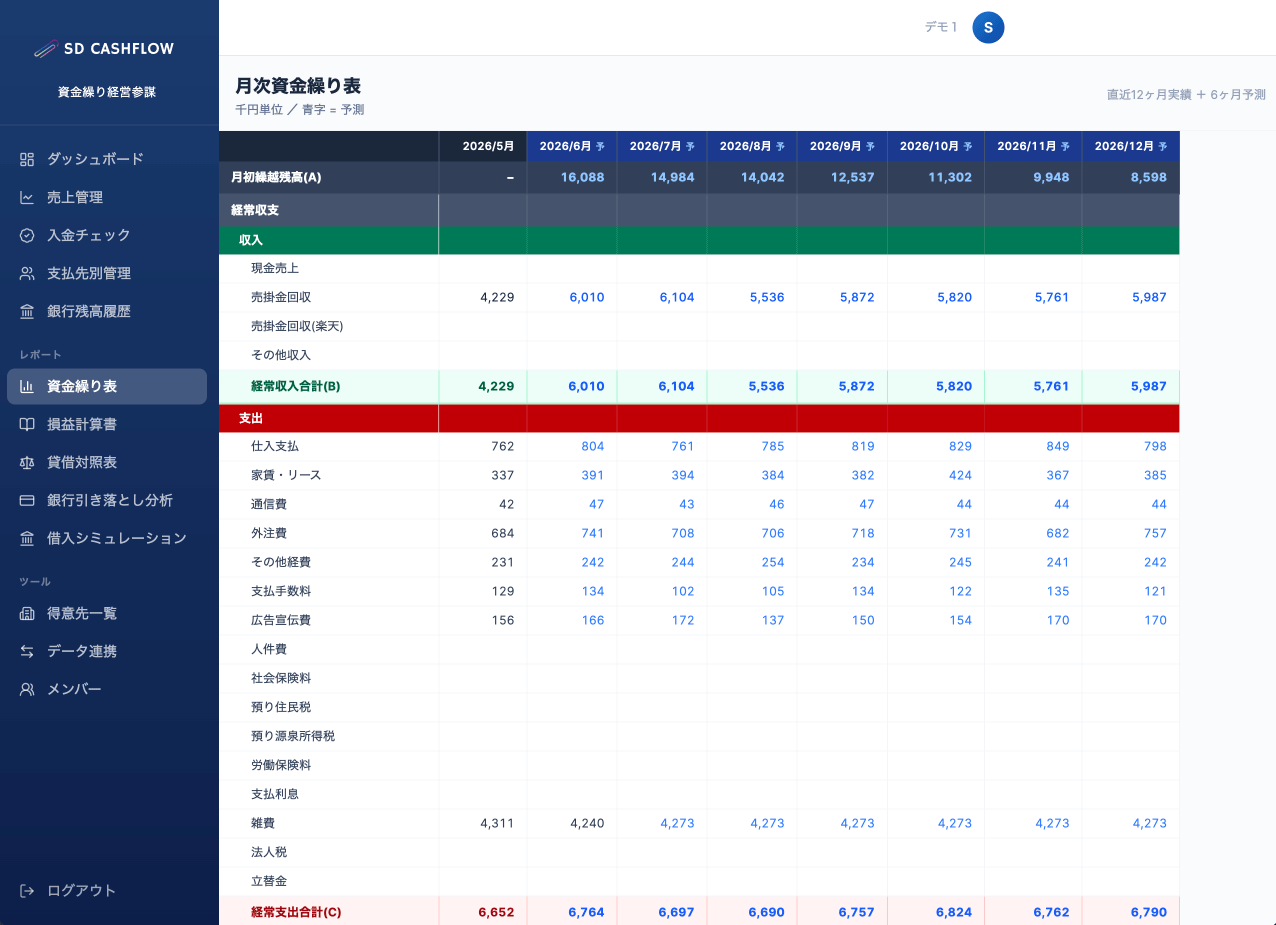Click the 通信費 row label
Viewport: 1276px width, 925px height.
pos(269,504)
